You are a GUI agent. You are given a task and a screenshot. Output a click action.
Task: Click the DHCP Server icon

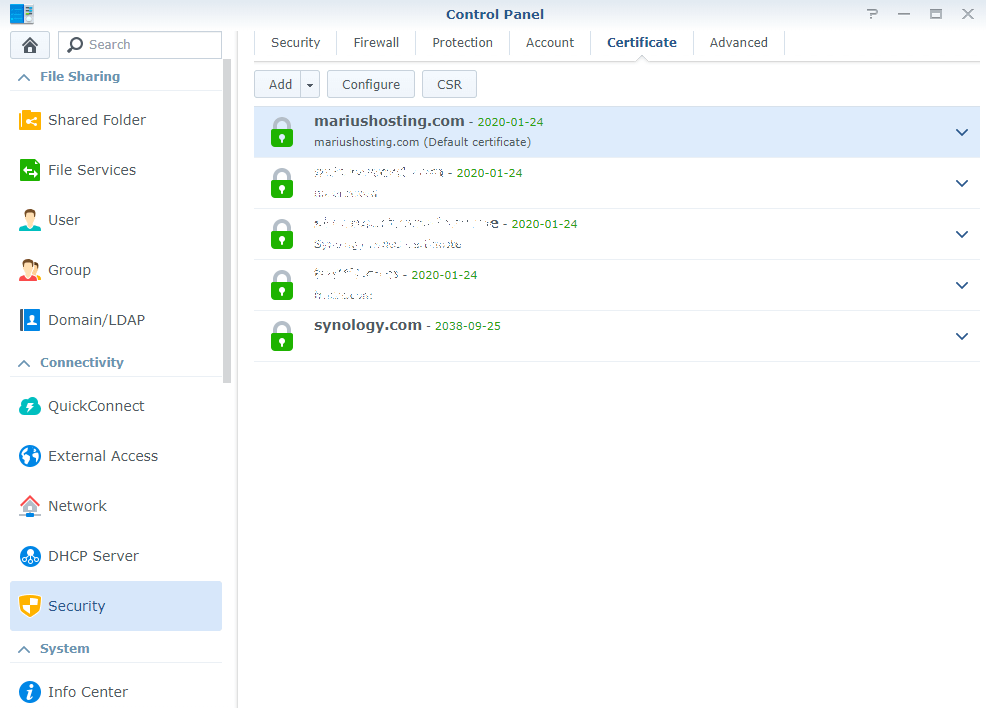tap(30, 556)
